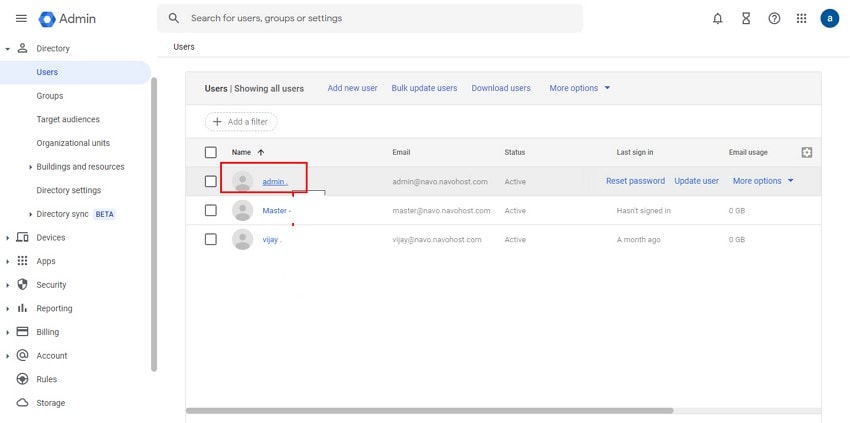Open the Google apps grid
Viewport: 850px width, 423px height.
point(801,18)
